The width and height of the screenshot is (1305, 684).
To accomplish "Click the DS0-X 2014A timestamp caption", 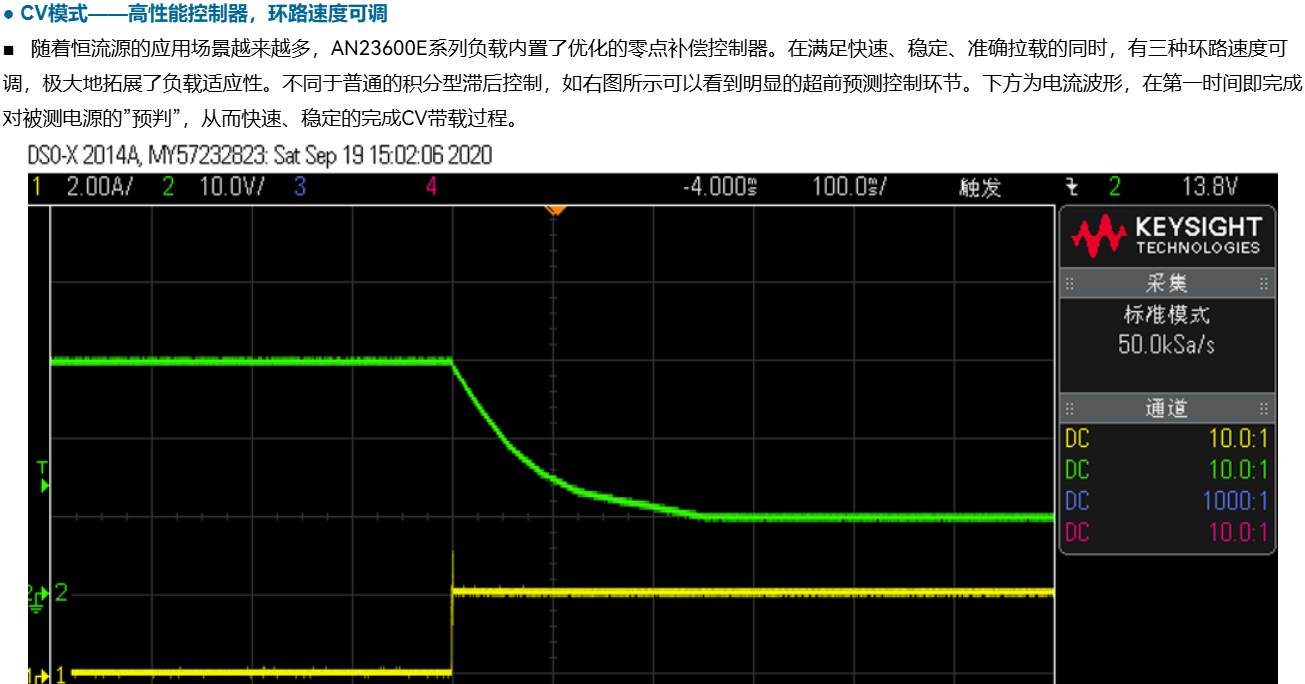I will coord(261,156).
